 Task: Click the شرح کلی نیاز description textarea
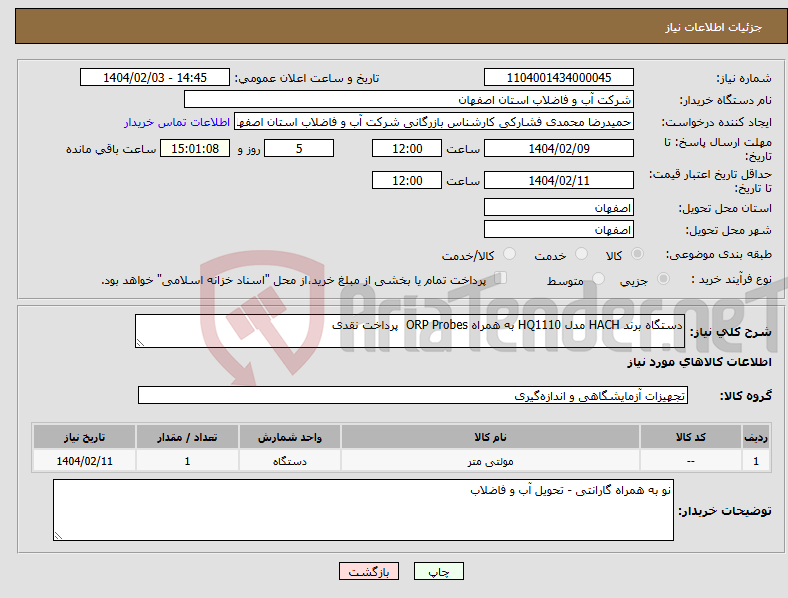[410, 331]
